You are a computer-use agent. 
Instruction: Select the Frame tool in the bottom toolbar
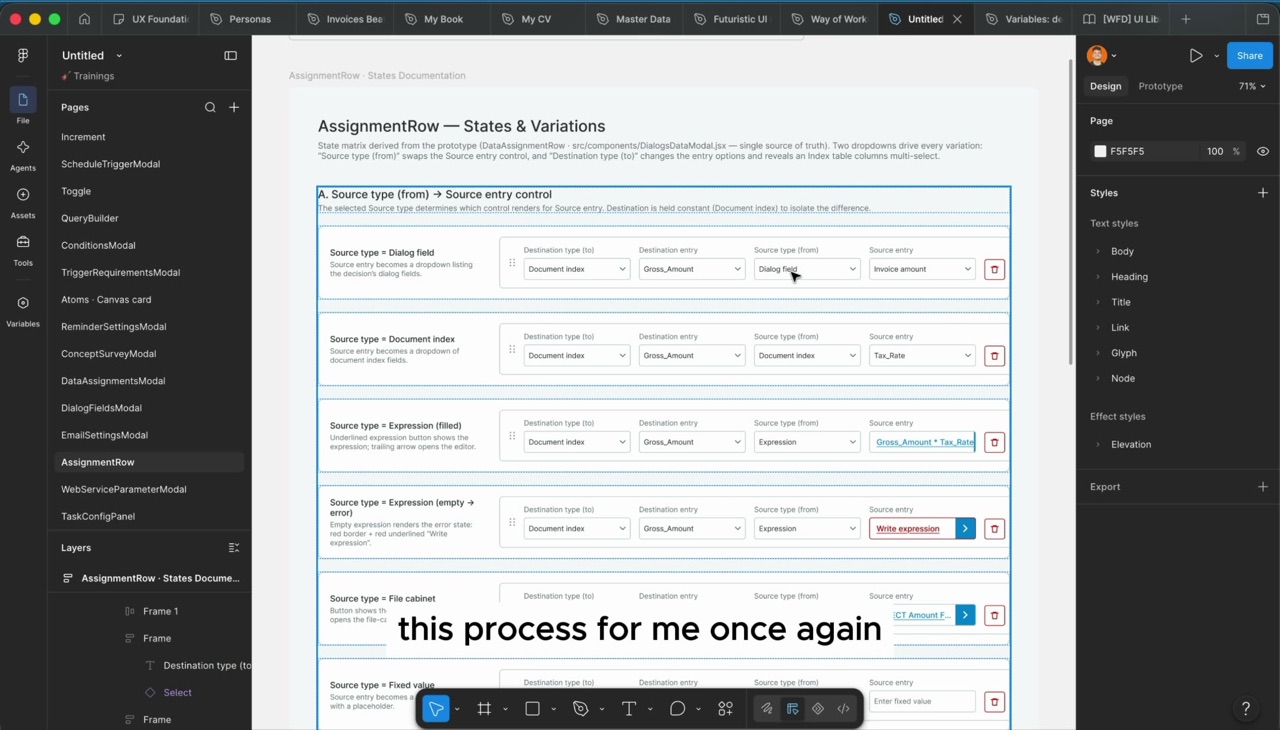tap(484, 709)
